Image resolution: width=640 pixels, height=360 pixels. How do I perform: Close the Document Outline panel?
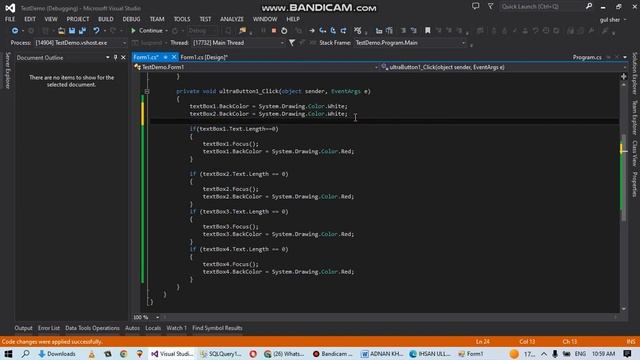point(123,58)
